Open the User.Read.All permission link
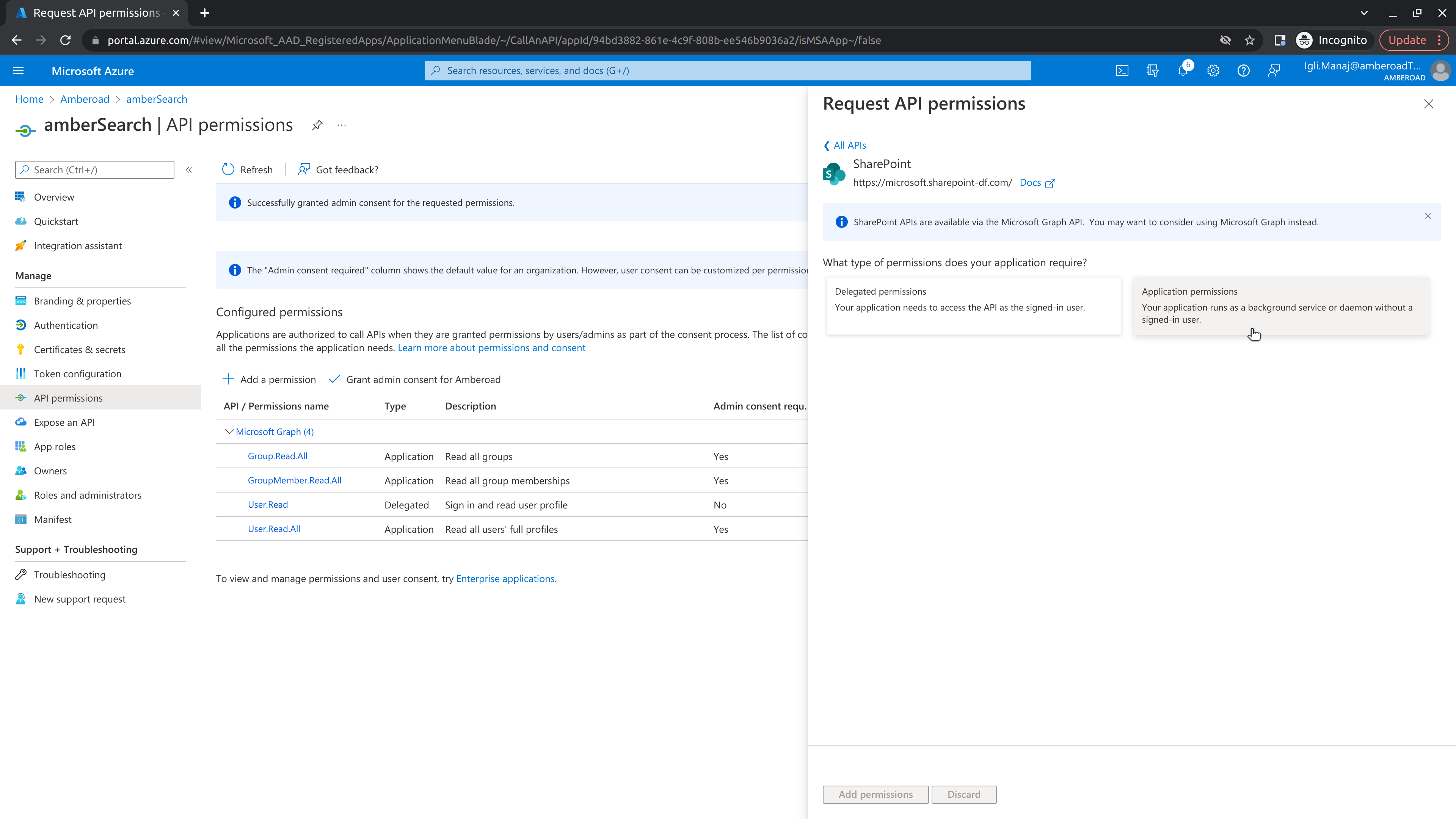This screenshot has width=1456, height=819. [274, 529]
